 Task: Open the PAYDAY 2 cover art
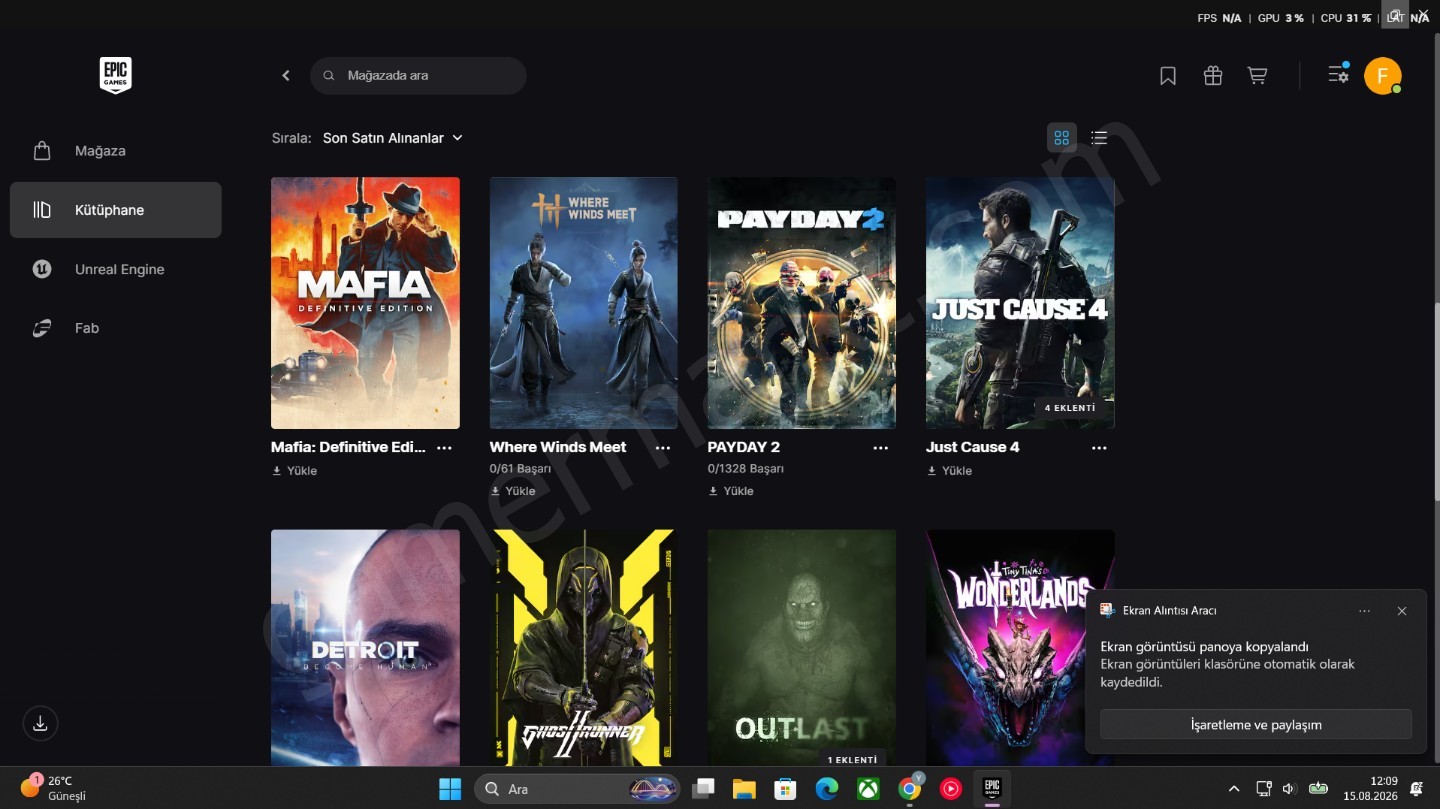tap(802, 303)
